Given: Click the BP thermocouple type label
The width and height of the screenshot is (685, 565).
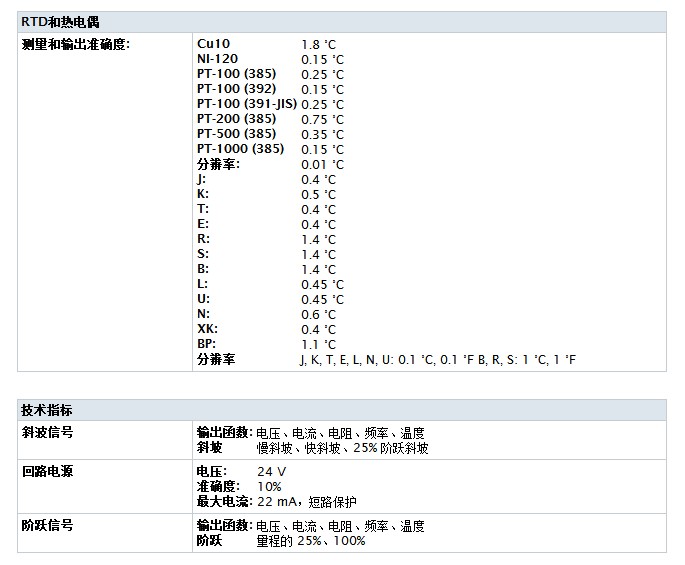Looking at the screenshot, I should click(x=206, y=344).
